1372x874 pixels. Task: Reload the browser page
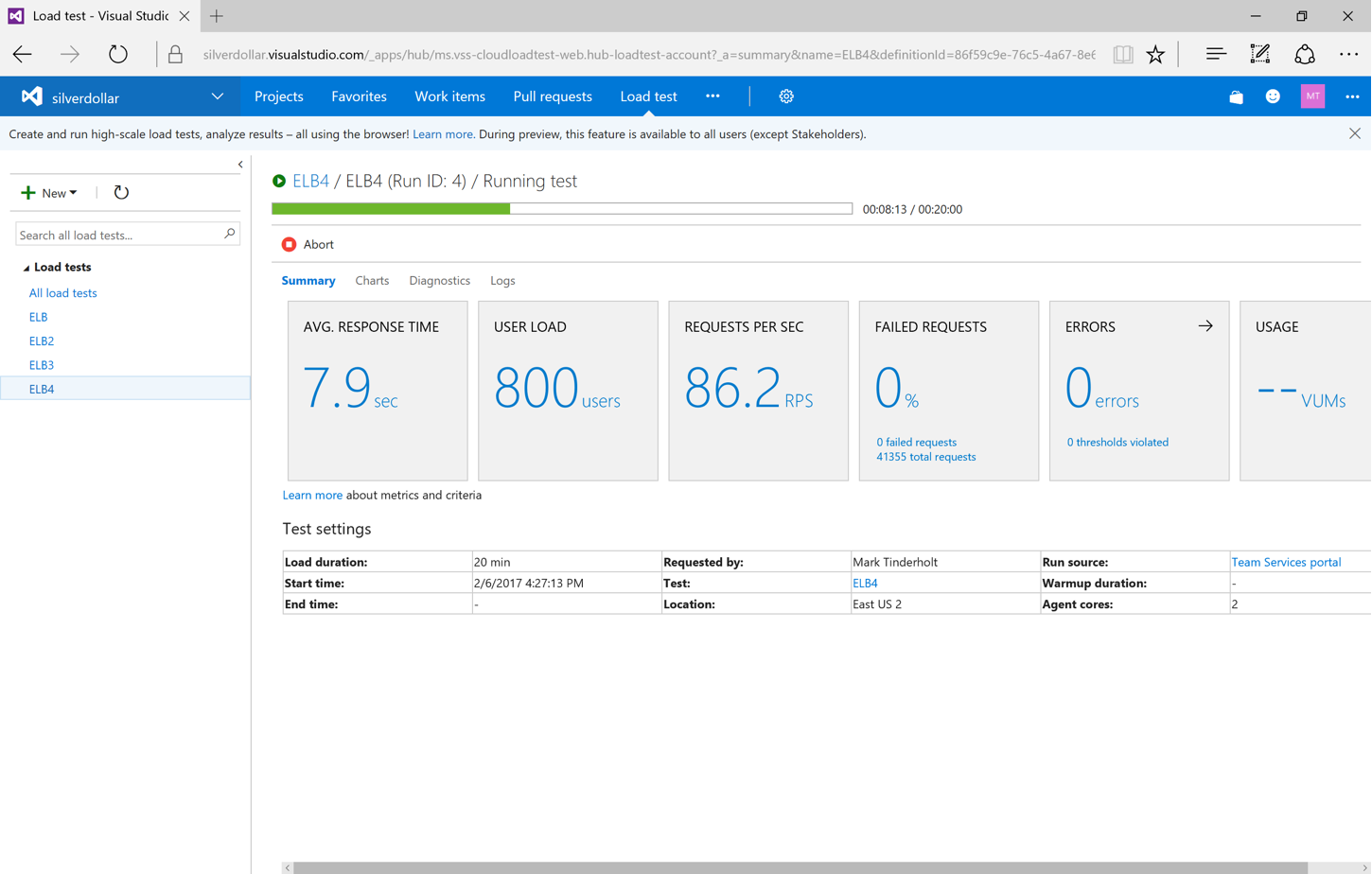click(x=117, y=55)
